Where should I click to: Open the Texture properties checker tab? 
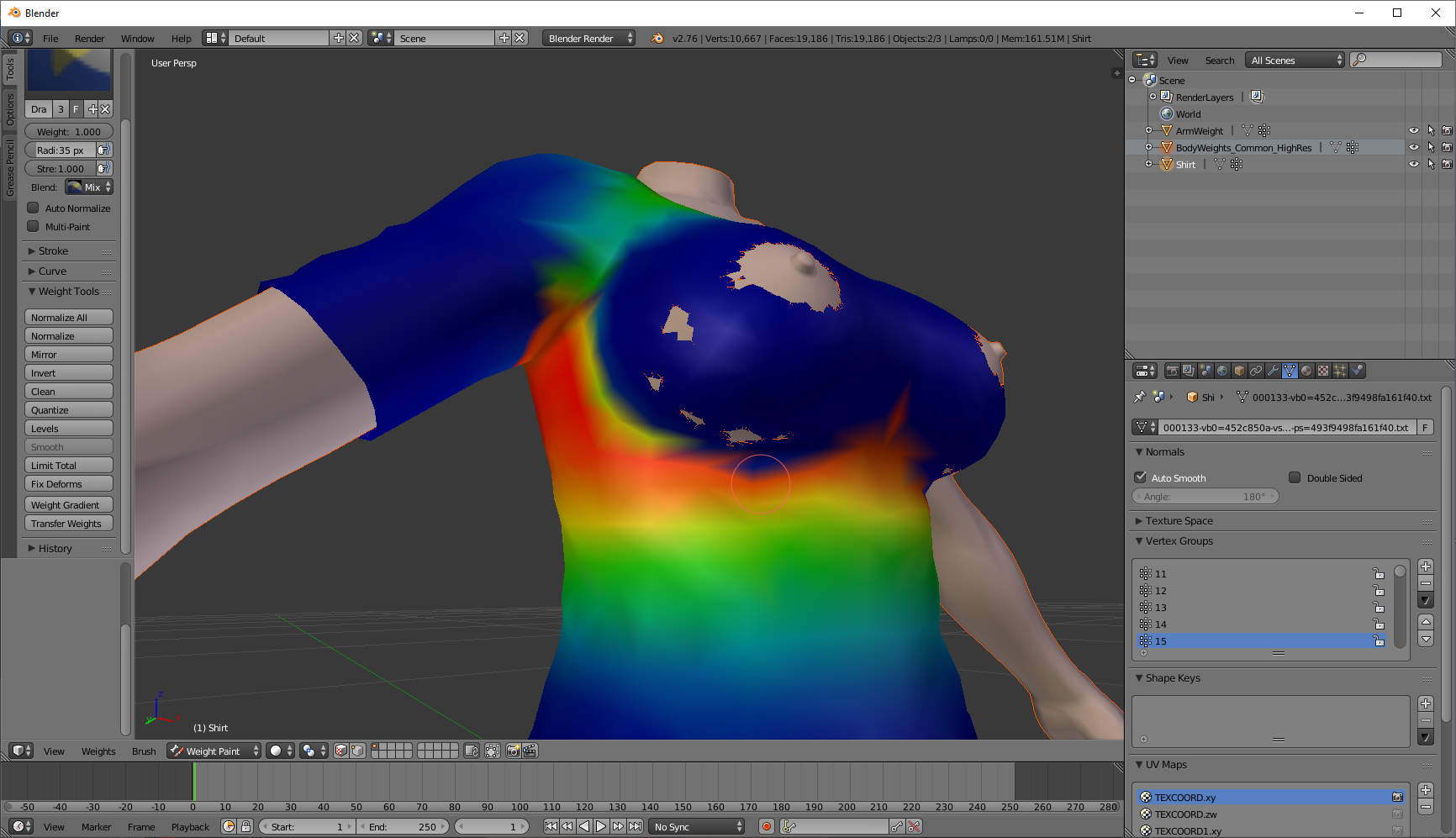[1324, 371]
